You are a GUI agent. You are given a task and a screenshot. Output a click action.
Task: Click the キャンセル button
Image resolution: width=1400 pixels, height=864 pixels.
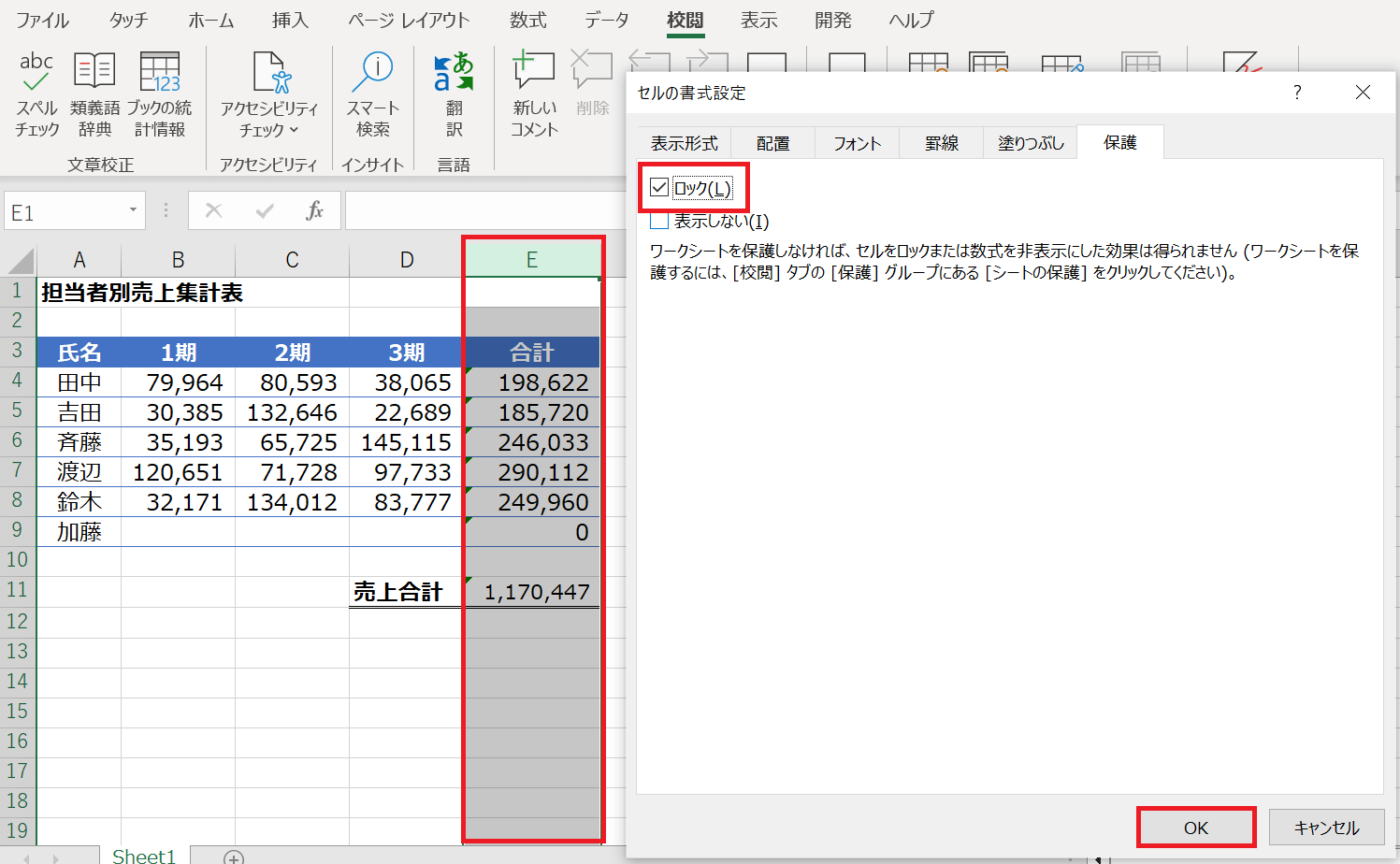click(1326, 828)
